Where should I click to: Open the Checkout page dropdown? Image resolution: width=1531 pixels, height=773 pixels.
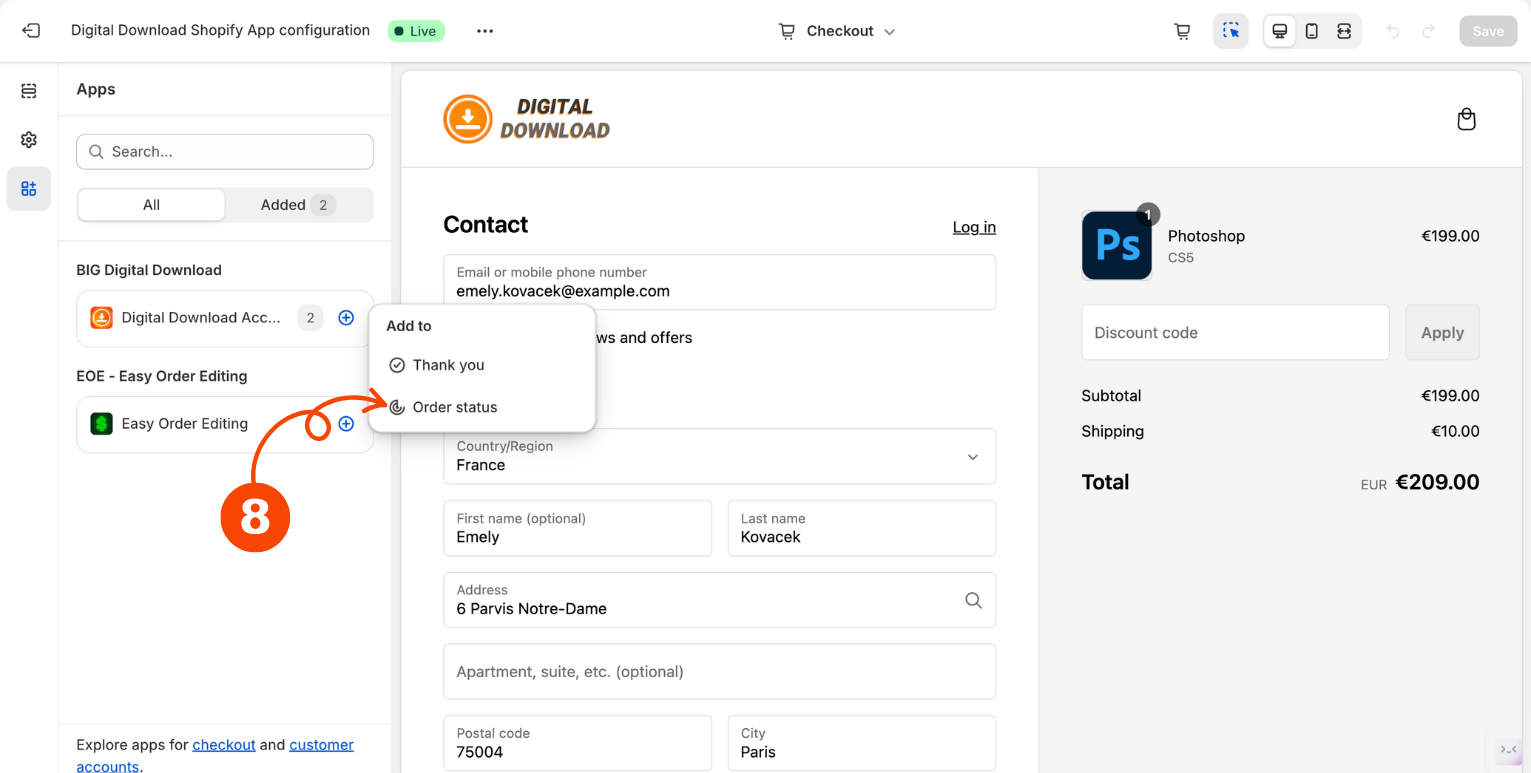[838, 31]
